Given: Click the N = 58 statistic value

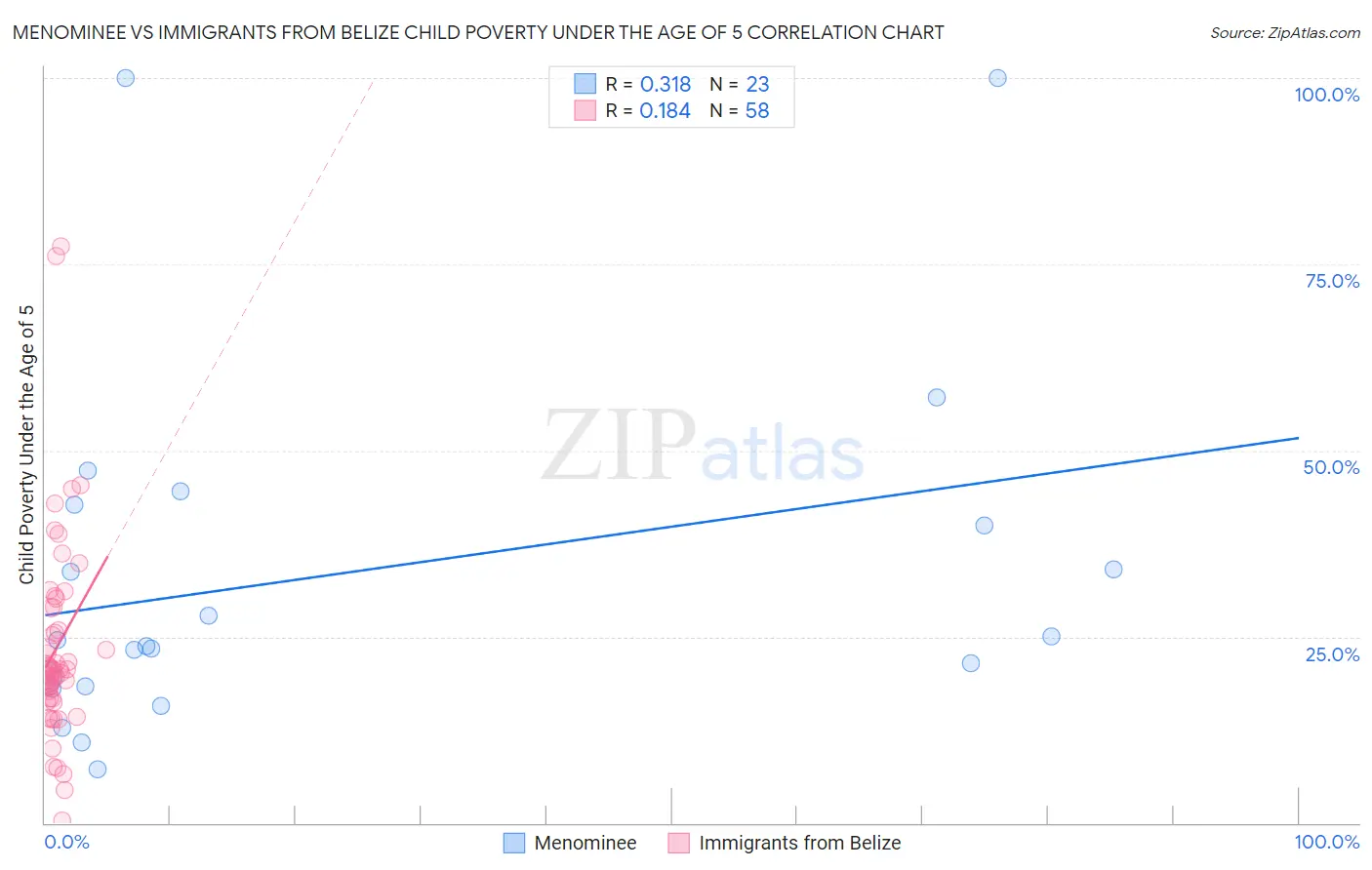Looking at the screenshot, I should (x=740, y=110).
